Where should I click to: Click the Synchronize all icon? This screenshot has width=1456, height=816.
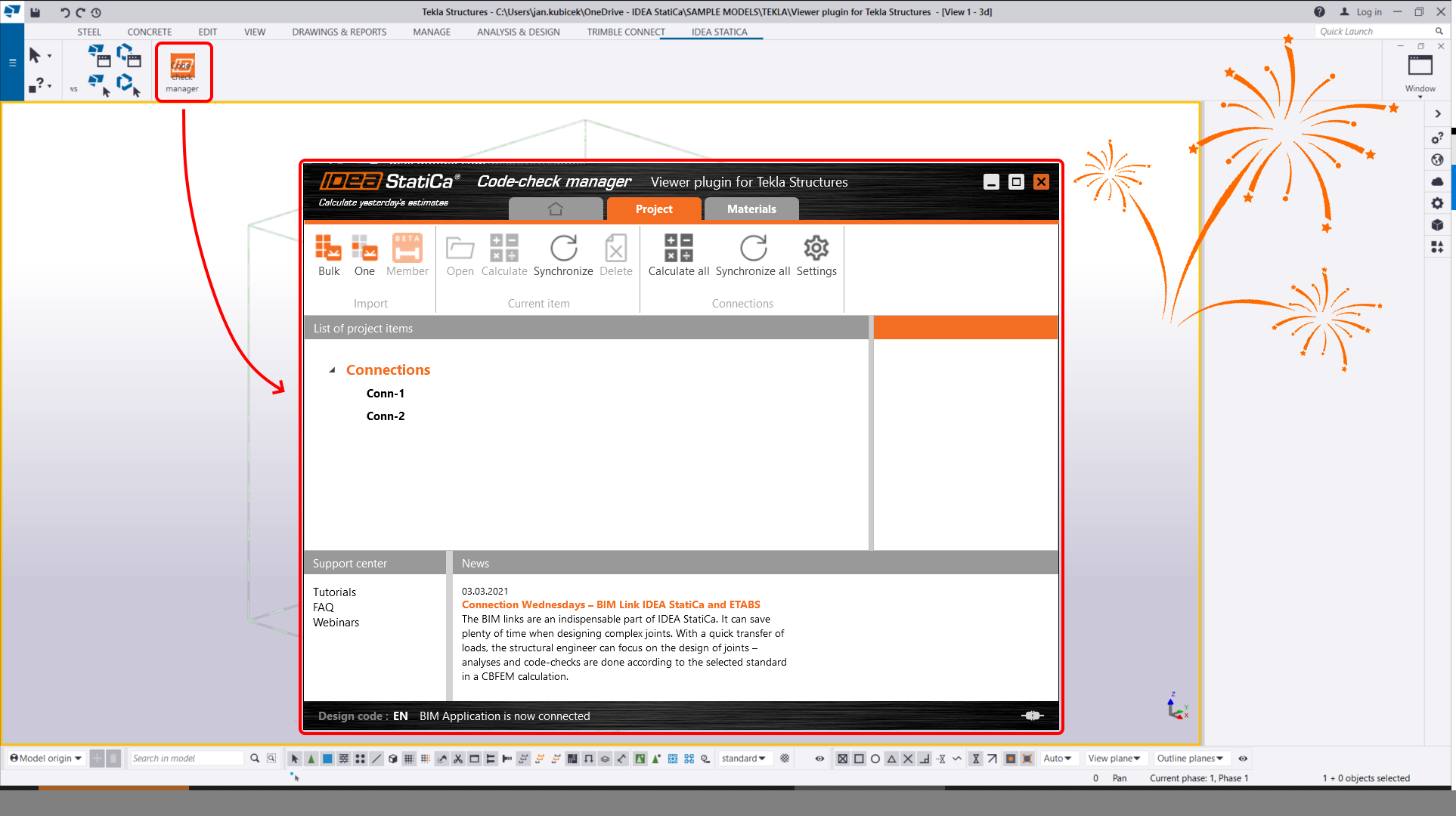pos(753,249)
